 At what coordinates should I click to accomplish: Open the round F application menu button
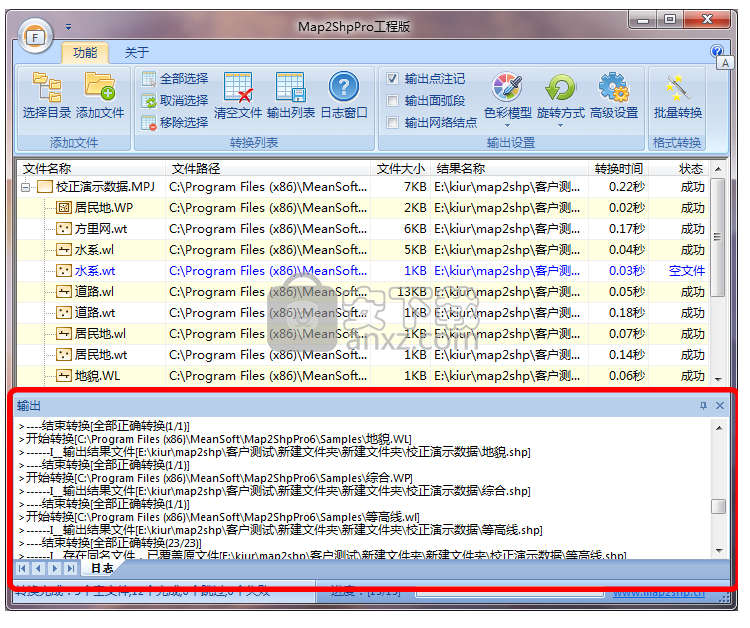(35, 36)
